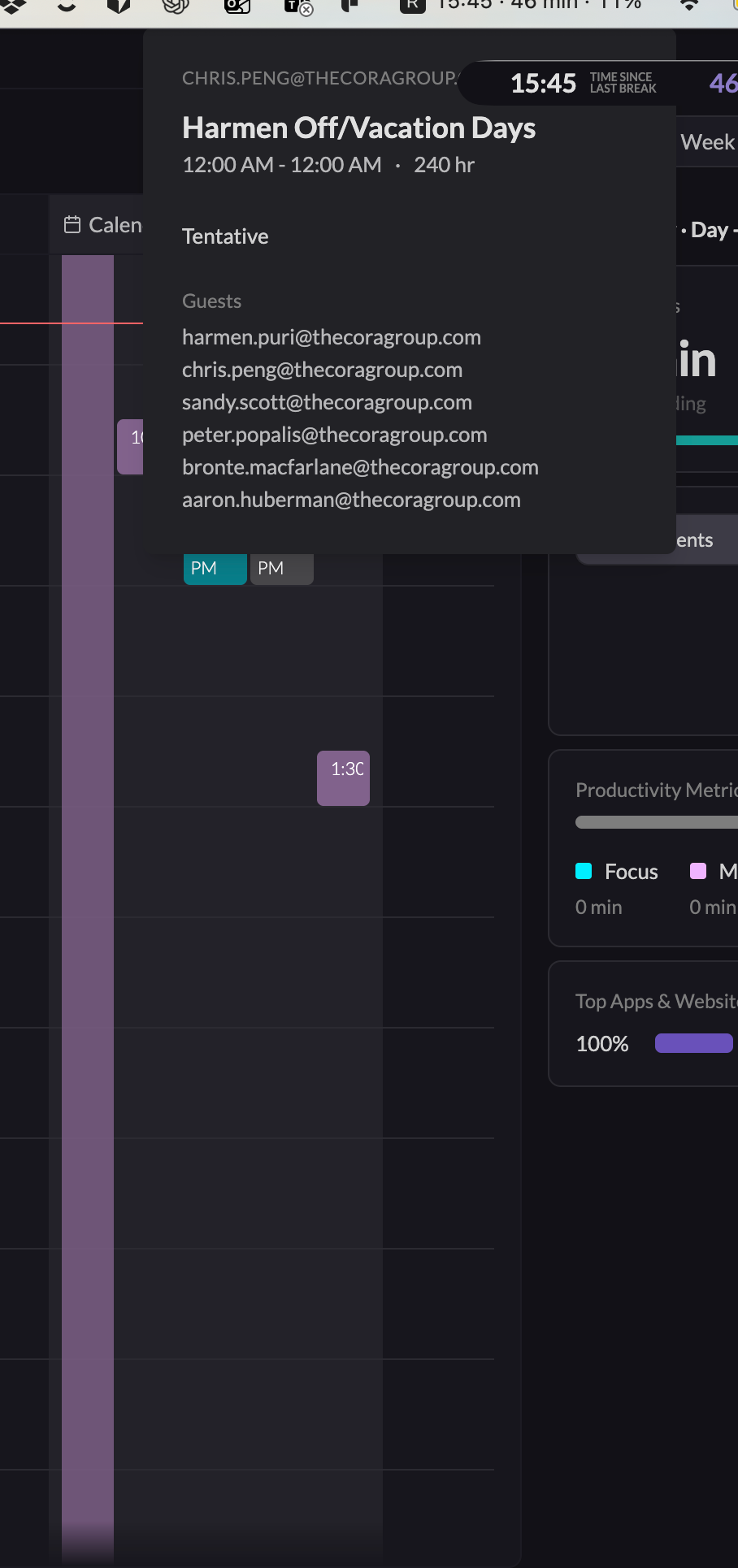Viewport: 738px width, 1568px height.
Task: Open the Wi-Fi status menu
Action: pyautogui.click(x=689, y=5)
